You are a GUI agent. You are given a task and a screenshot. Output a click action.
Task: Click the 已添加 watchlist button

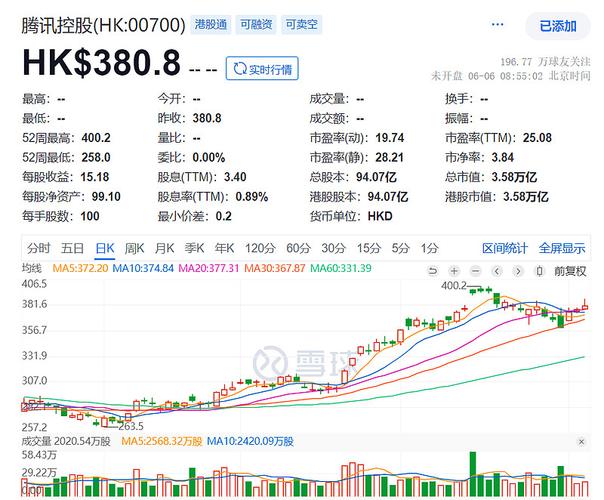coord(558,26)
